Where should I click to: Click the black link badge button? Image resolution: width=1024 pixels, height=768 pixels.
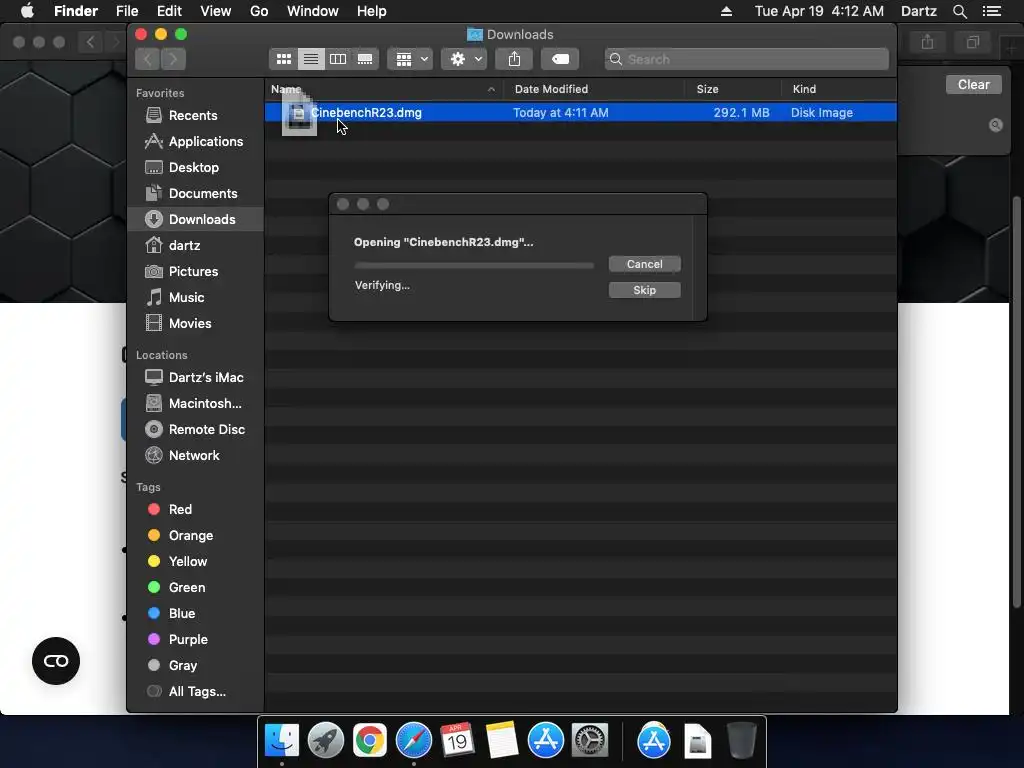(56, 661)
